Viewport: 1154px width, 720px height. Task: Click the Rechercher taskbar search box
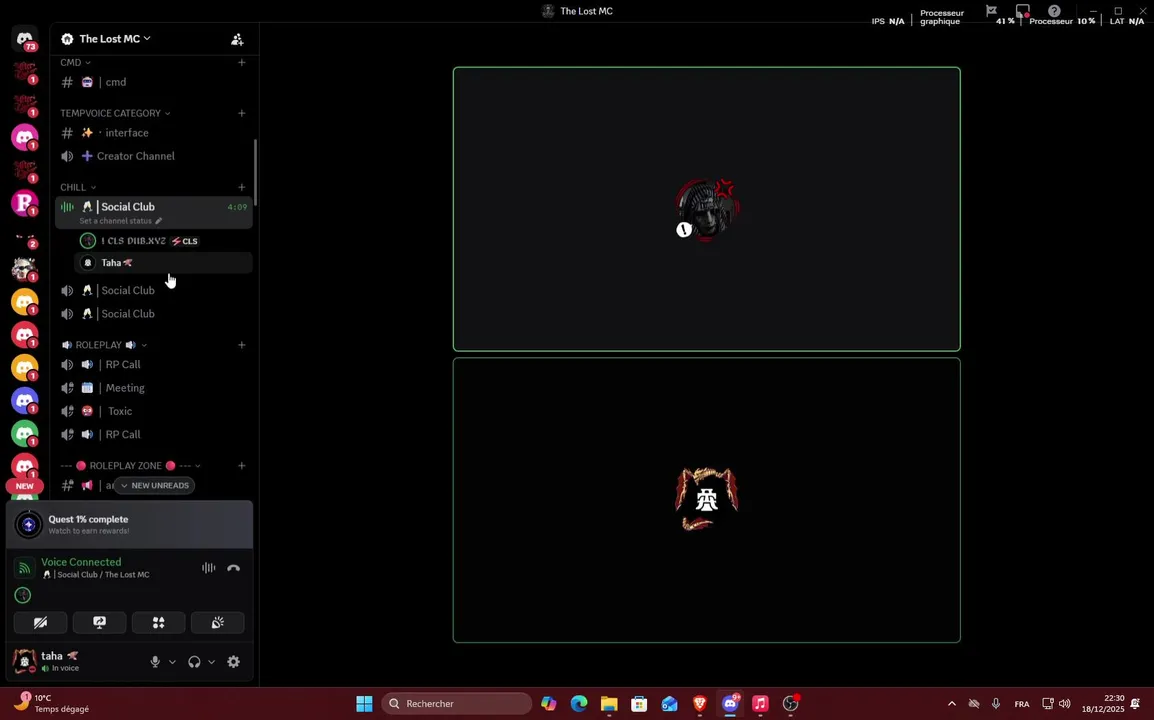tap(456, 704)
